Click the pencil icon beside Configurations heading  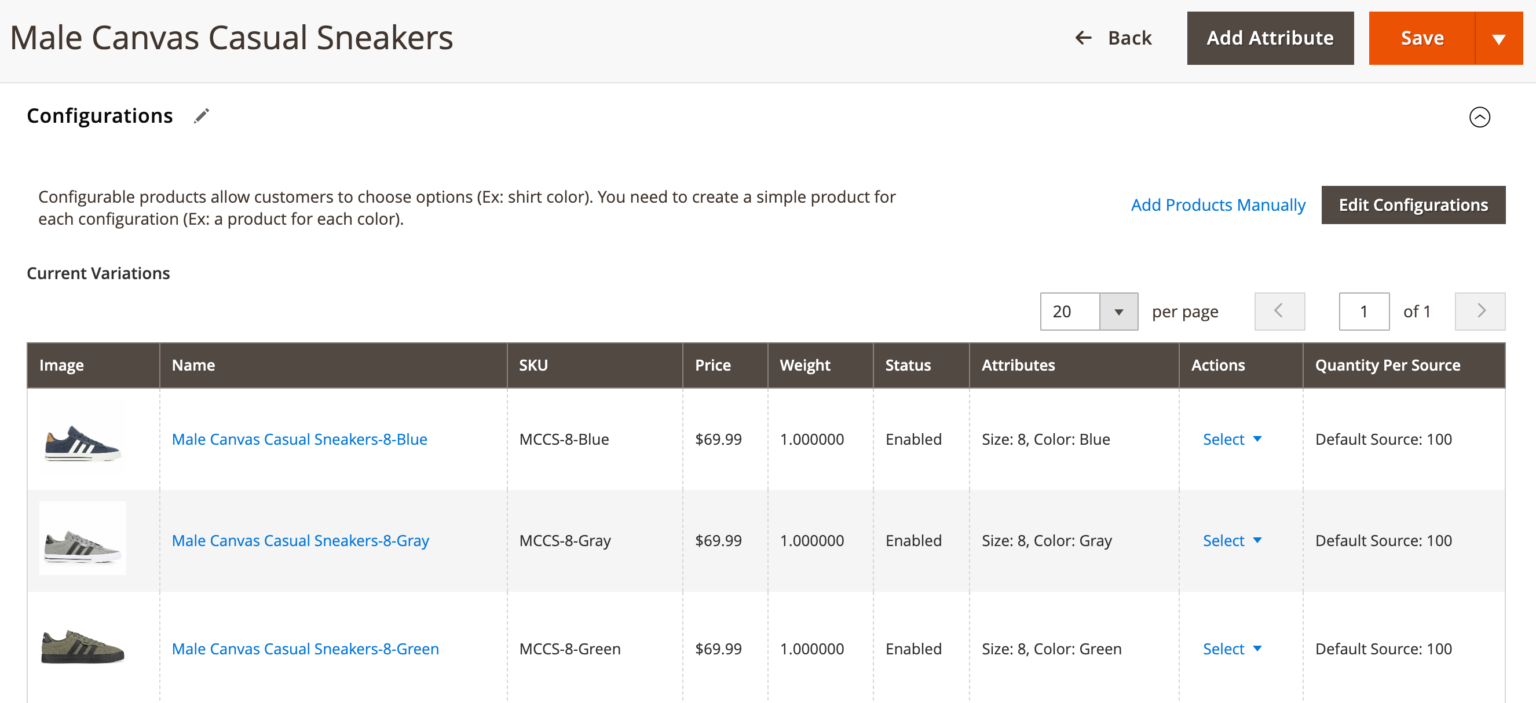tap(201, 116)
